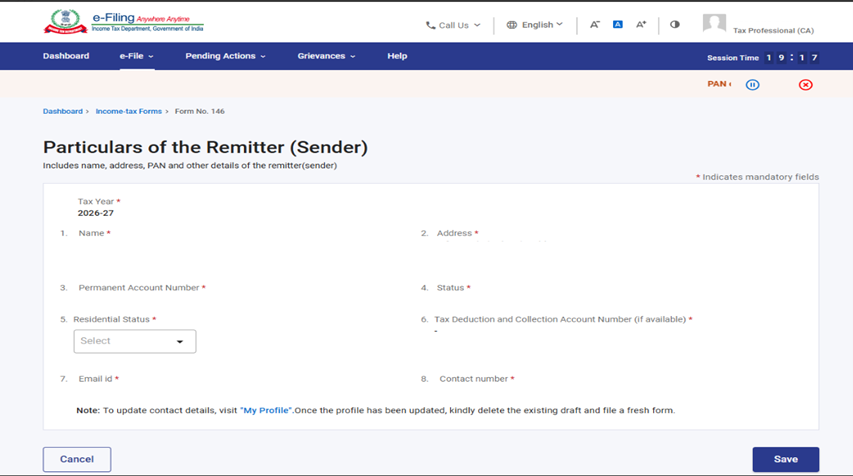Reset to default font size icon
This screenshot has width=853, height=476.
pos(617,24)
